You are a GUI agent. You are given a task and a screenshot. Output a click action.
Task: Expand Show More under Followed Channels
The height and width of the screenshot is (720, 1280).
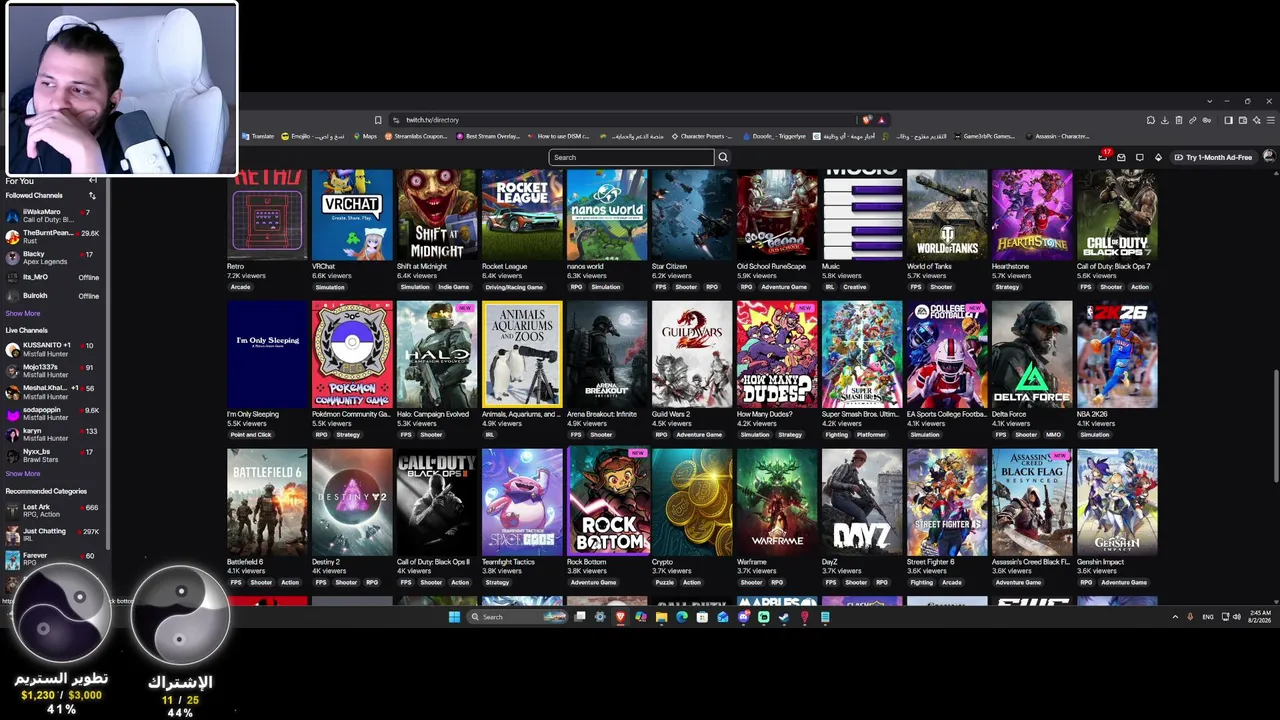(23, 313)
